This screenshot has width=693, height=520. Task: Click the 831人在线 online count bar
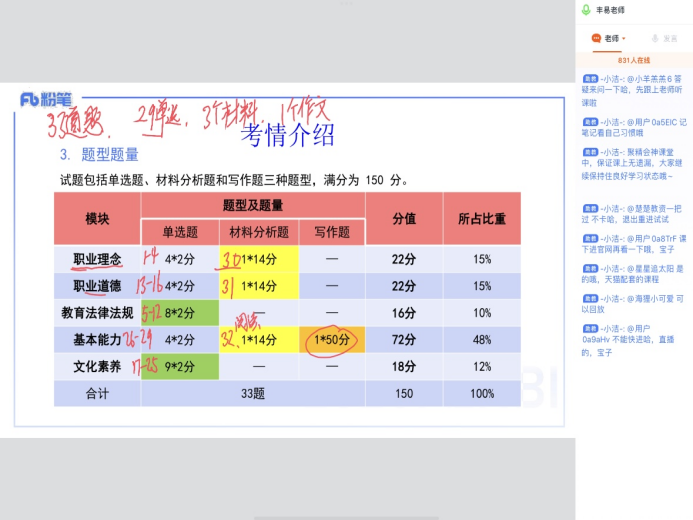click(x=634, y=60)
